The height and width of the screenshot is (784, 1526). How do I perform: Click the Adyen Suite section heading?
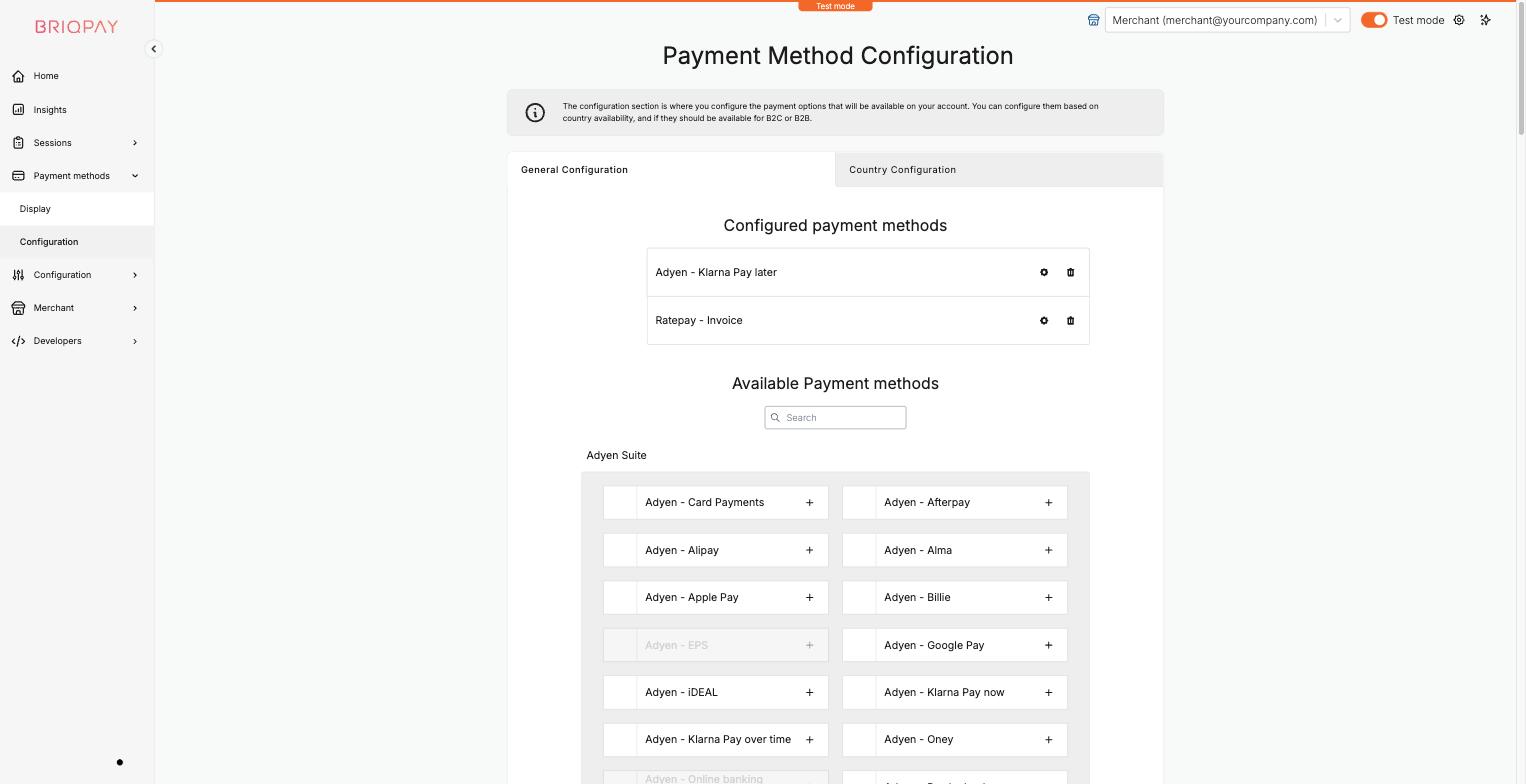tap(616, 456)
